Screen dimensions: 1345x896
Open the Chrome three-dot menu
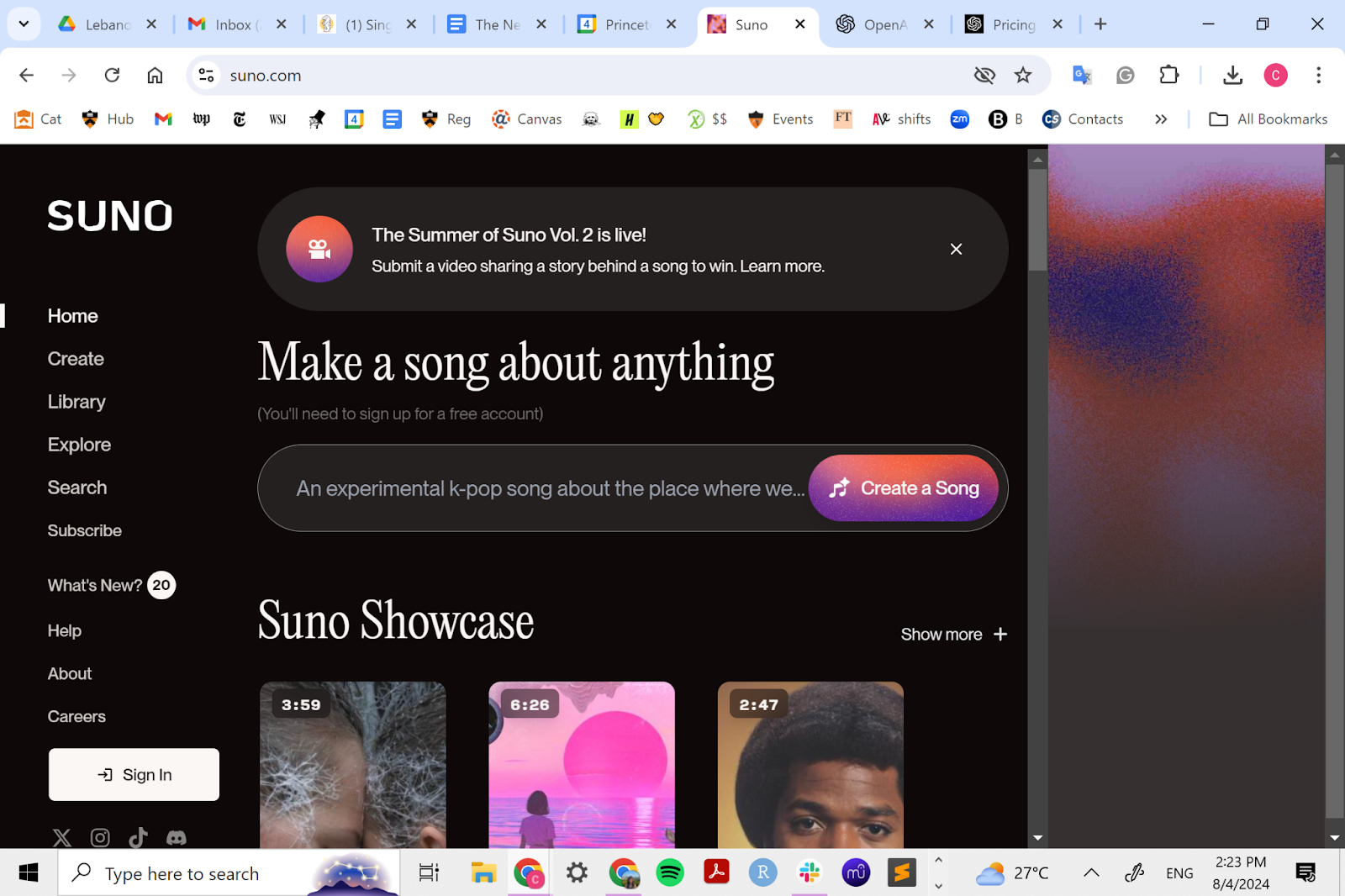pyautogui.click(x=1318, y=76)
